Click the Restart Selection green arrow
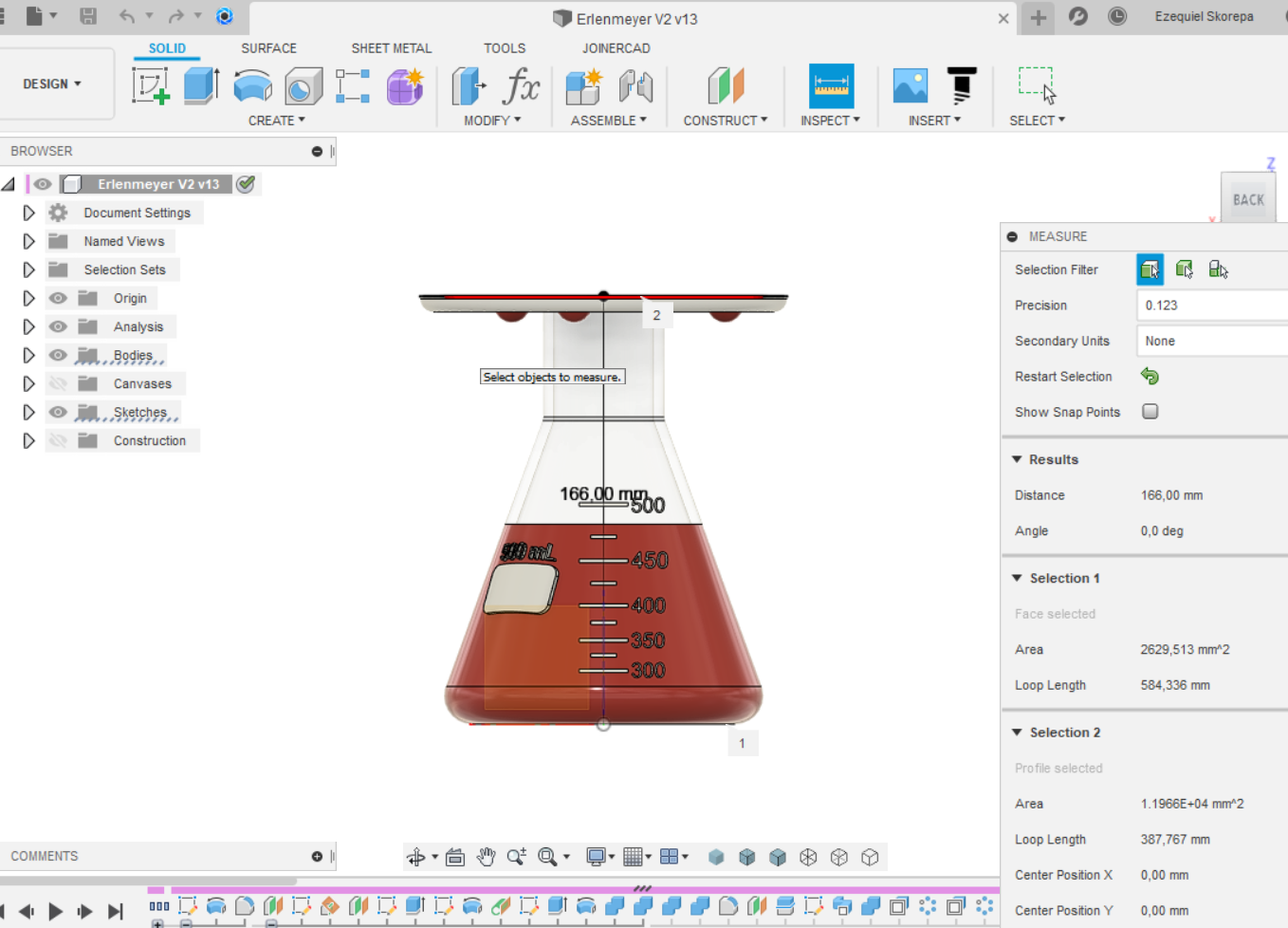This screenshot has width=1288, height=928. point(1150,377)
